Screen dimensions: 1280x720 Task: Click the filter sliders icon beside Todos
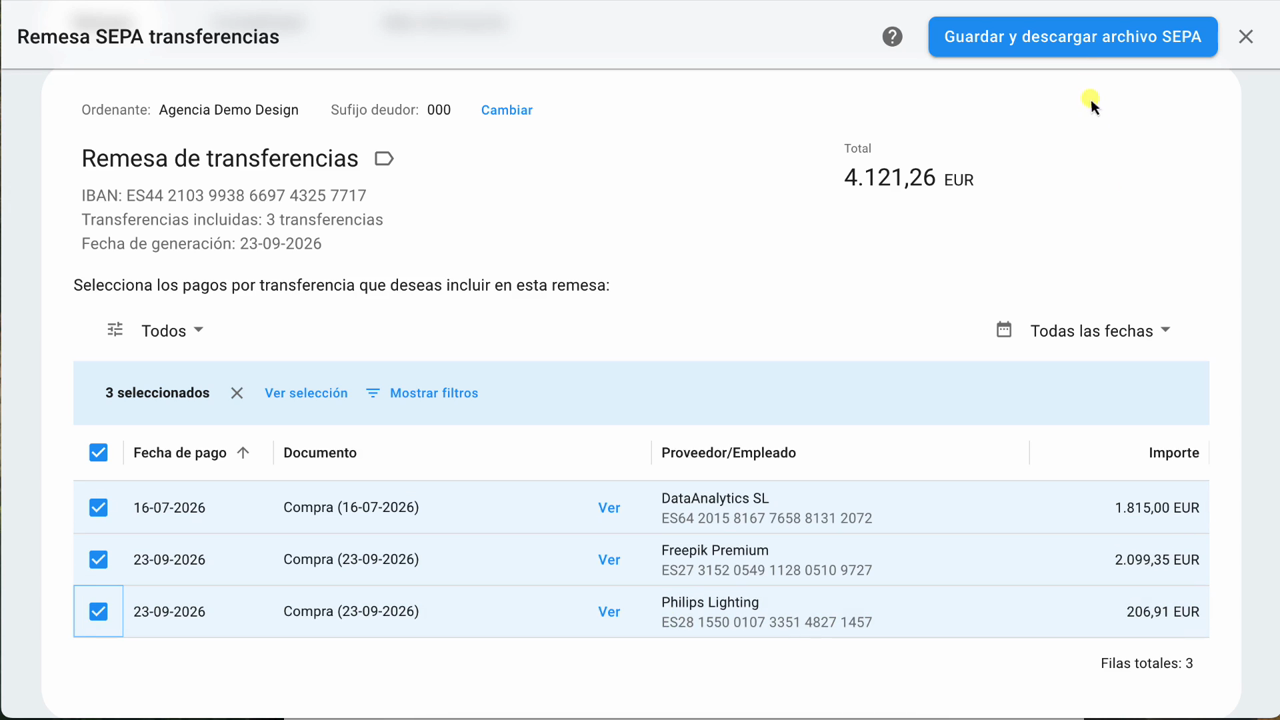coord(115,330)
